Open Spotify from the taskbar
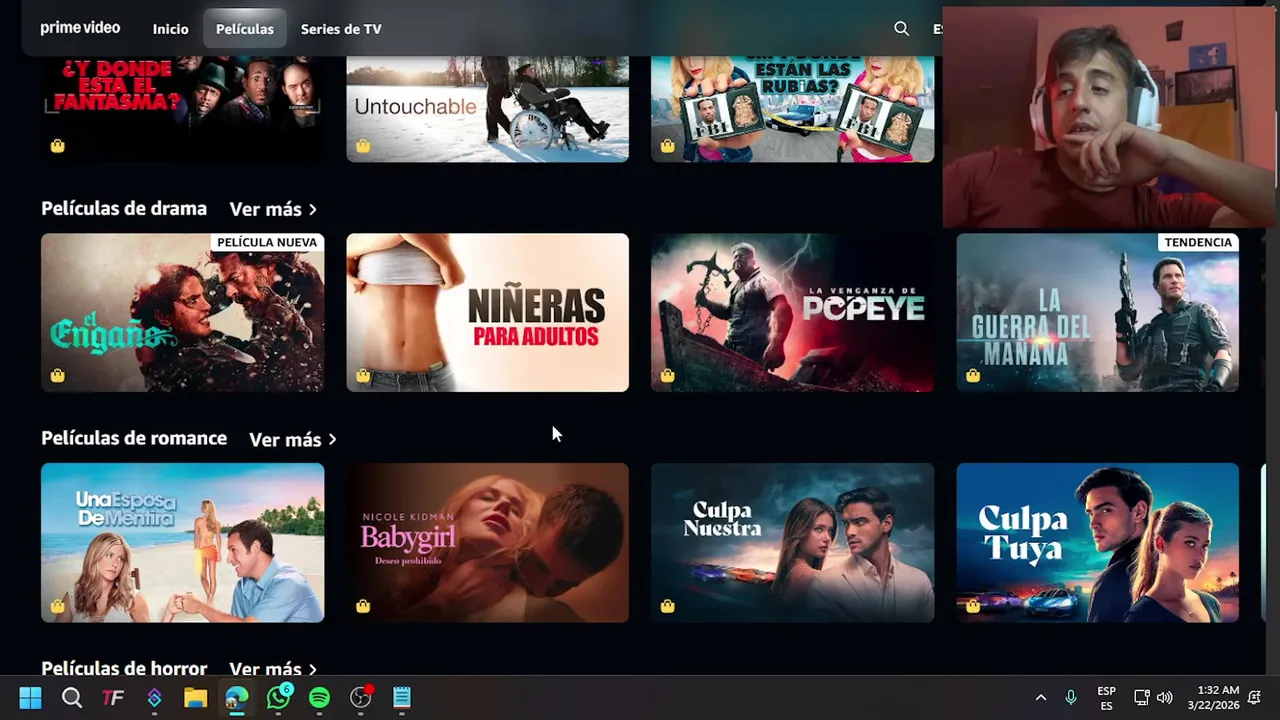 [319, 697]
